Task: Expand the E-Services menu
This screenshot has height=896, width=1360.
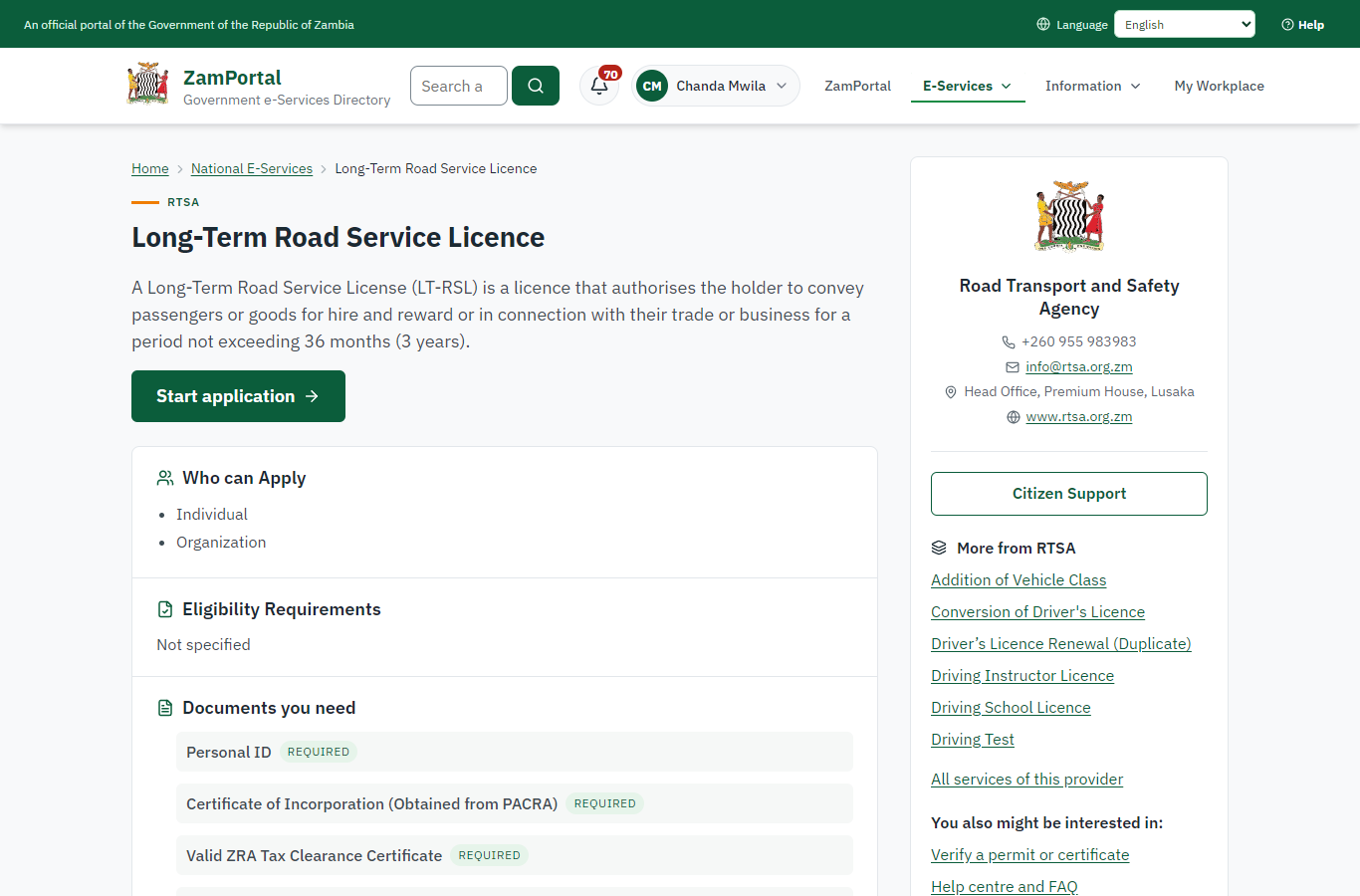Action: 968,86
